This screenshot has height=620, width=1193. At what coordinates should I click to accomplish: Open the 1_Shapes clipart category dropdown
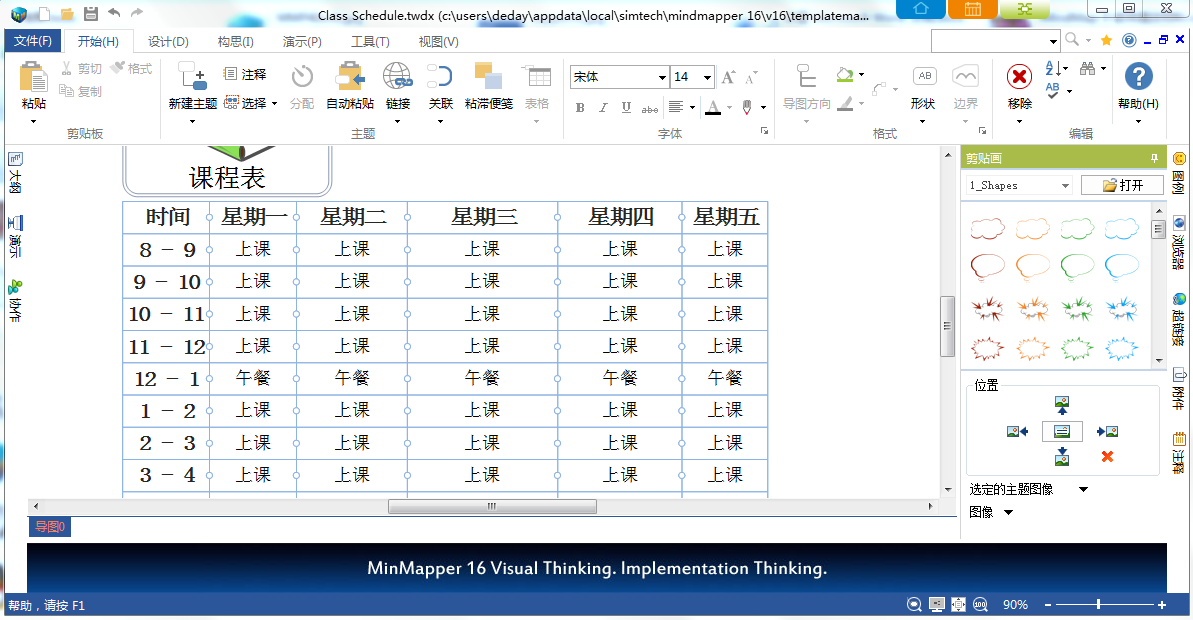click(1064, 185)
